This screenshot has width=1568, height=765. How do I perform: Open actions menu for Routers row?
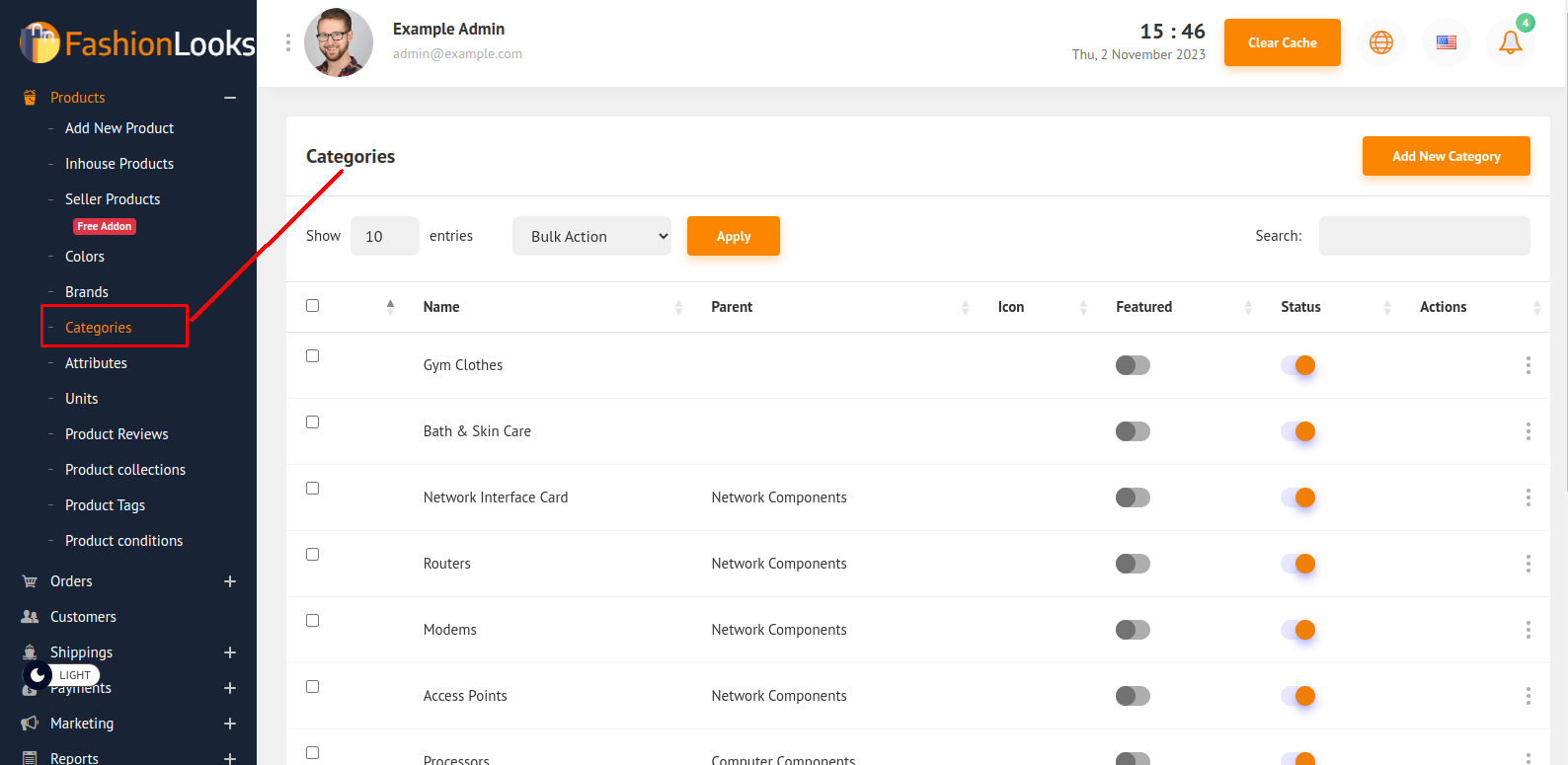click(x=1528, y=564)
